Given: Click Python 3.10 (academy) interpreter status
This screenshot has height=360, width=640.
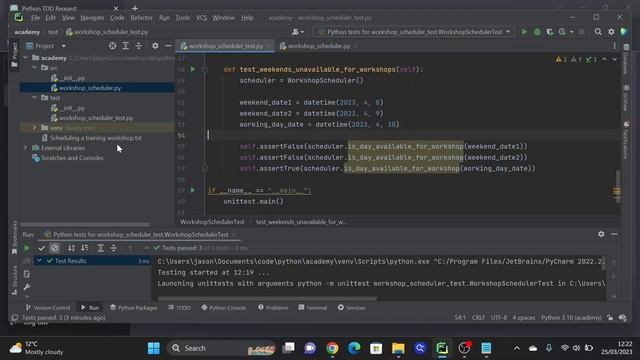Looking at the screenshot, I should (571, 318).
